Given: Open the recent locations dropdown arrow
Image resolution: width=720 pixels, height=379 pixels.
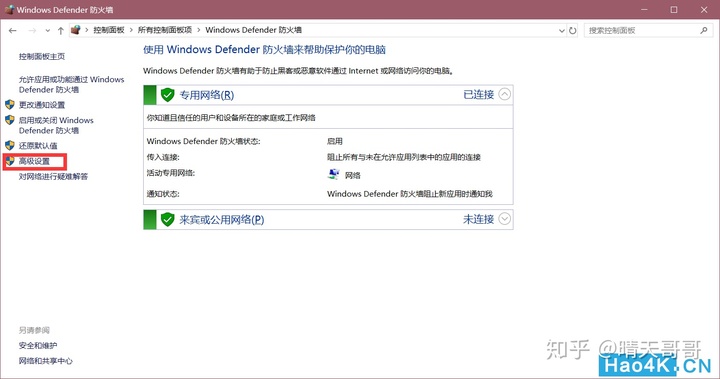Looking at the screenshot, I should pos(48,31).
